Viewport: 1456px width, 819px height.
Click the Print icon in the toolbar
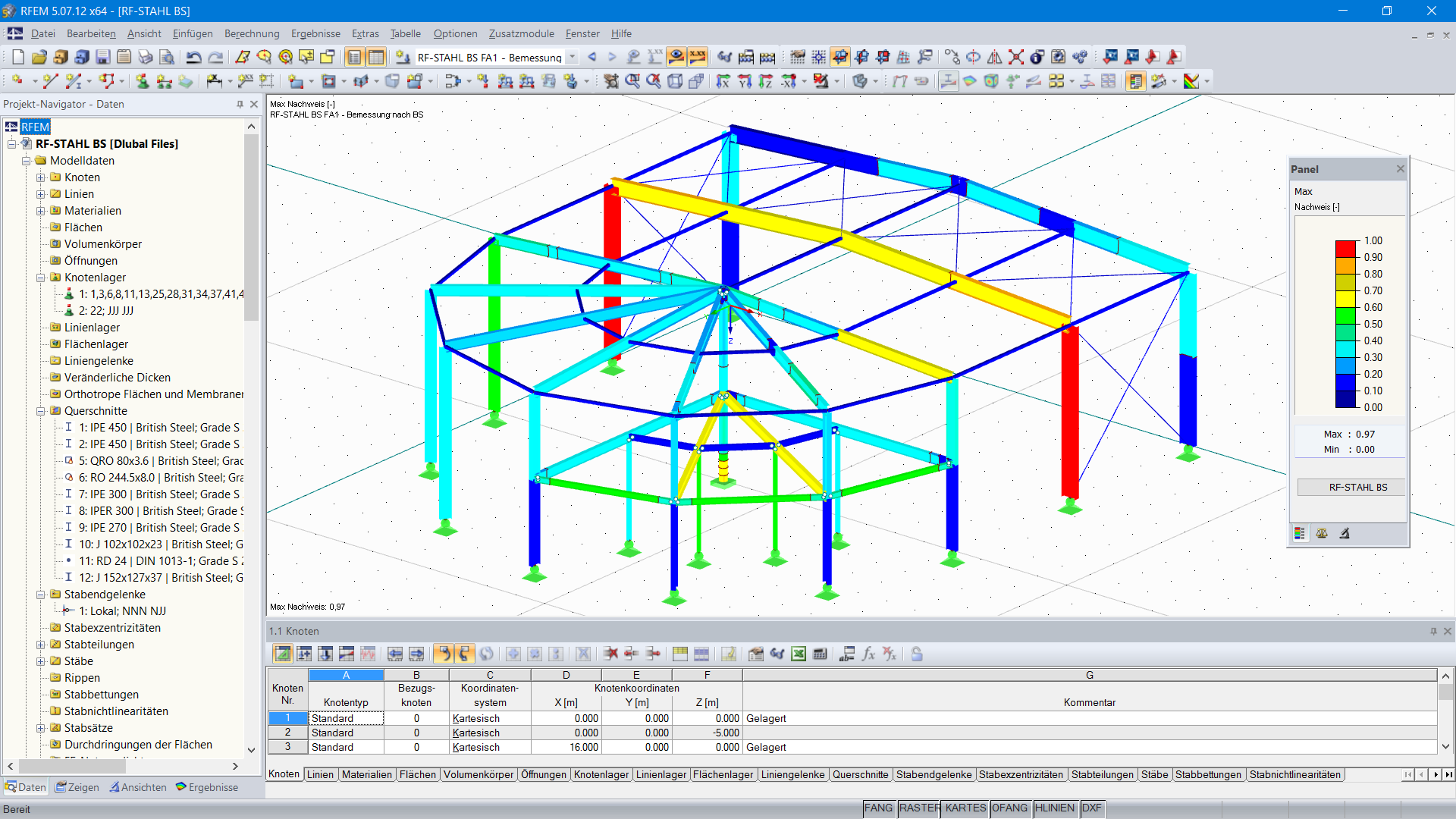pyautogui.click(x=146, y=57)
